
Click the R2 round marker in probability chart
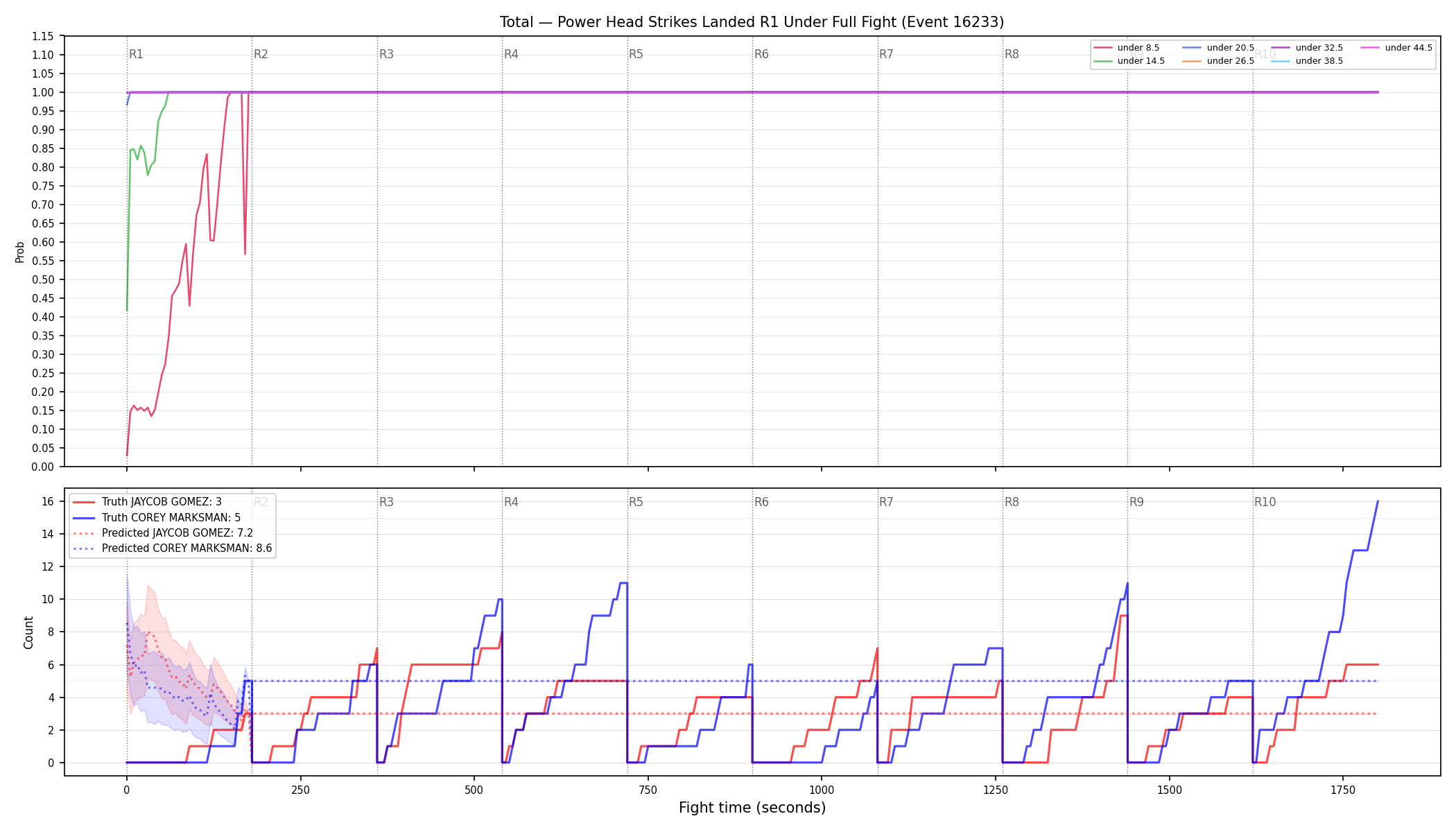pyautogui.click(x=261, y=54)
